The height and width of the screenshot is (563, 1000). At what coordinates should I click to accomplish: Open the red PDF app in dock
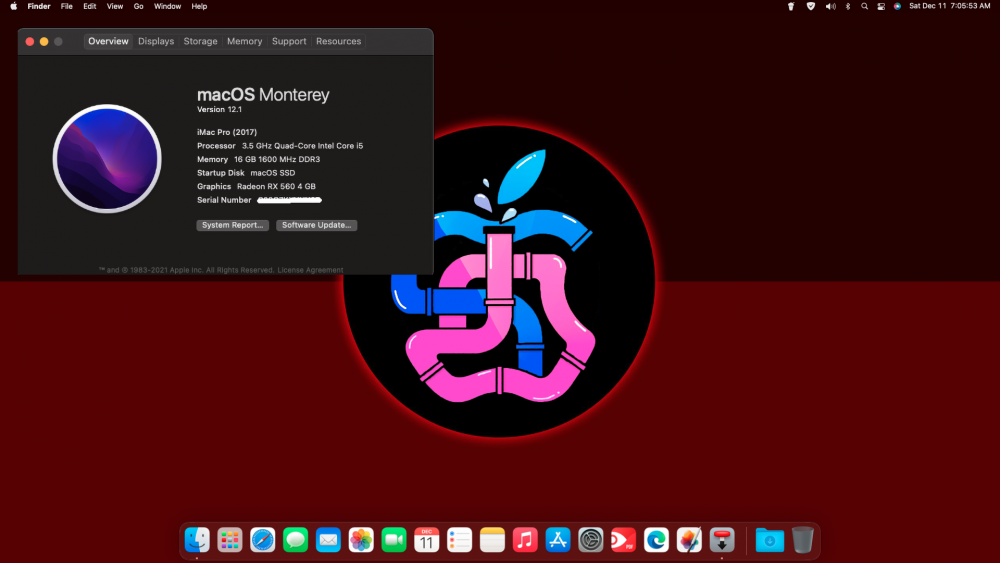coord(624,540)
